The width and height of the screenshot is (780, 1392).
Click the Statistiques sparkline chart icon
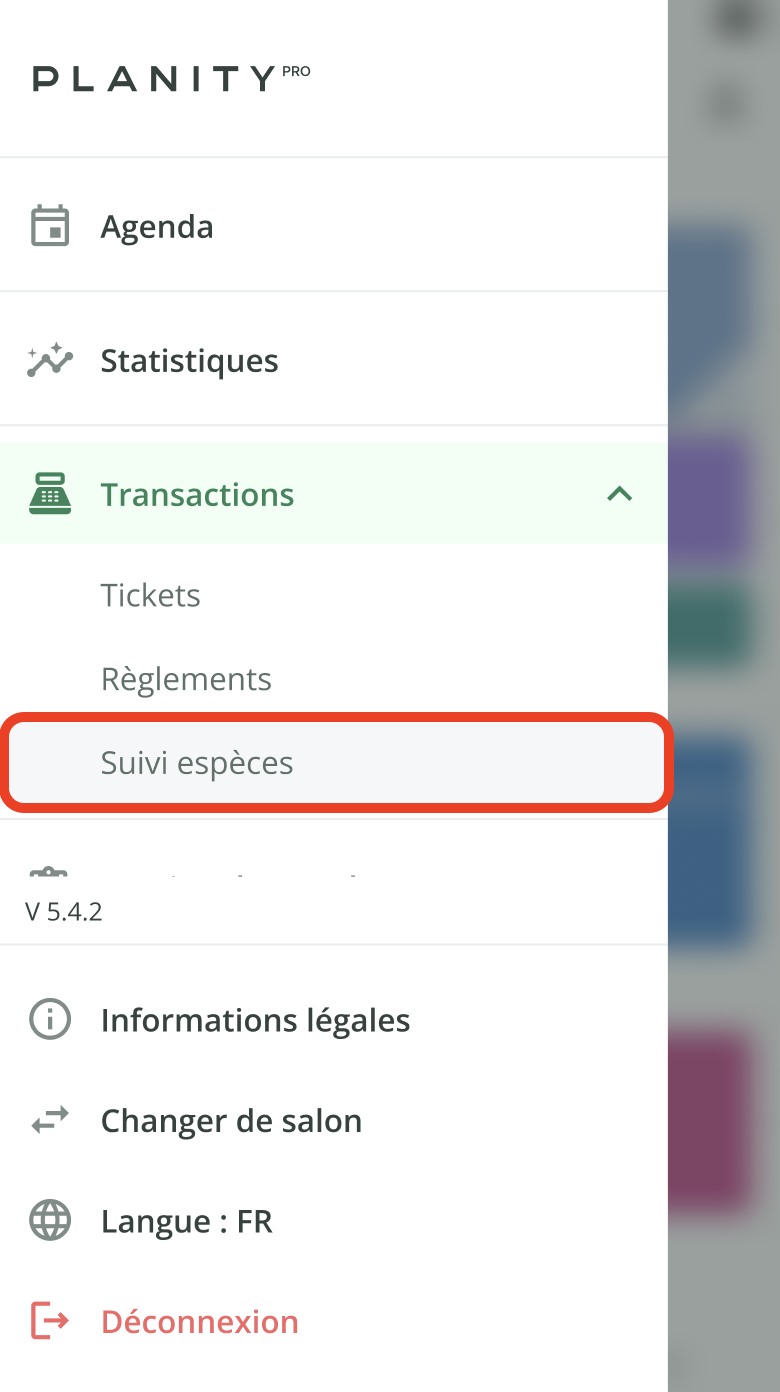point(50,360)
